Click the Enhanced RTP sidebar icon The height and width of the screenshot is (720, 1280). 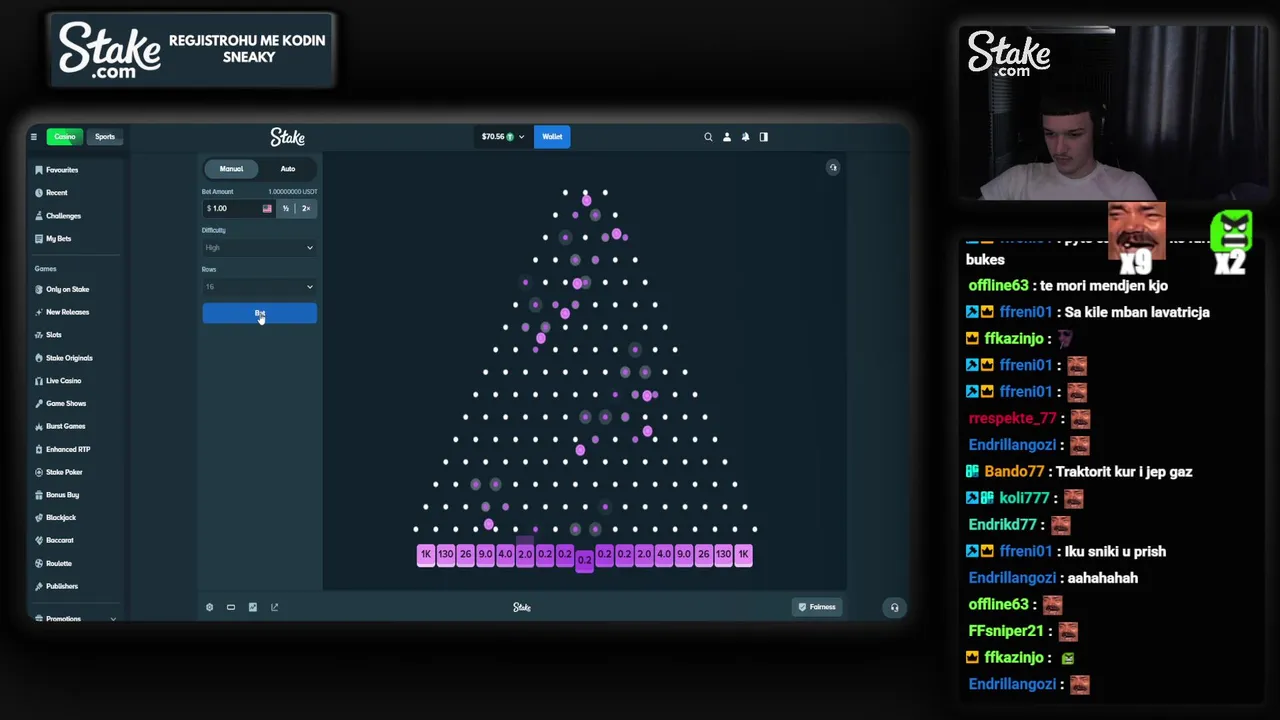coord(39,449)
